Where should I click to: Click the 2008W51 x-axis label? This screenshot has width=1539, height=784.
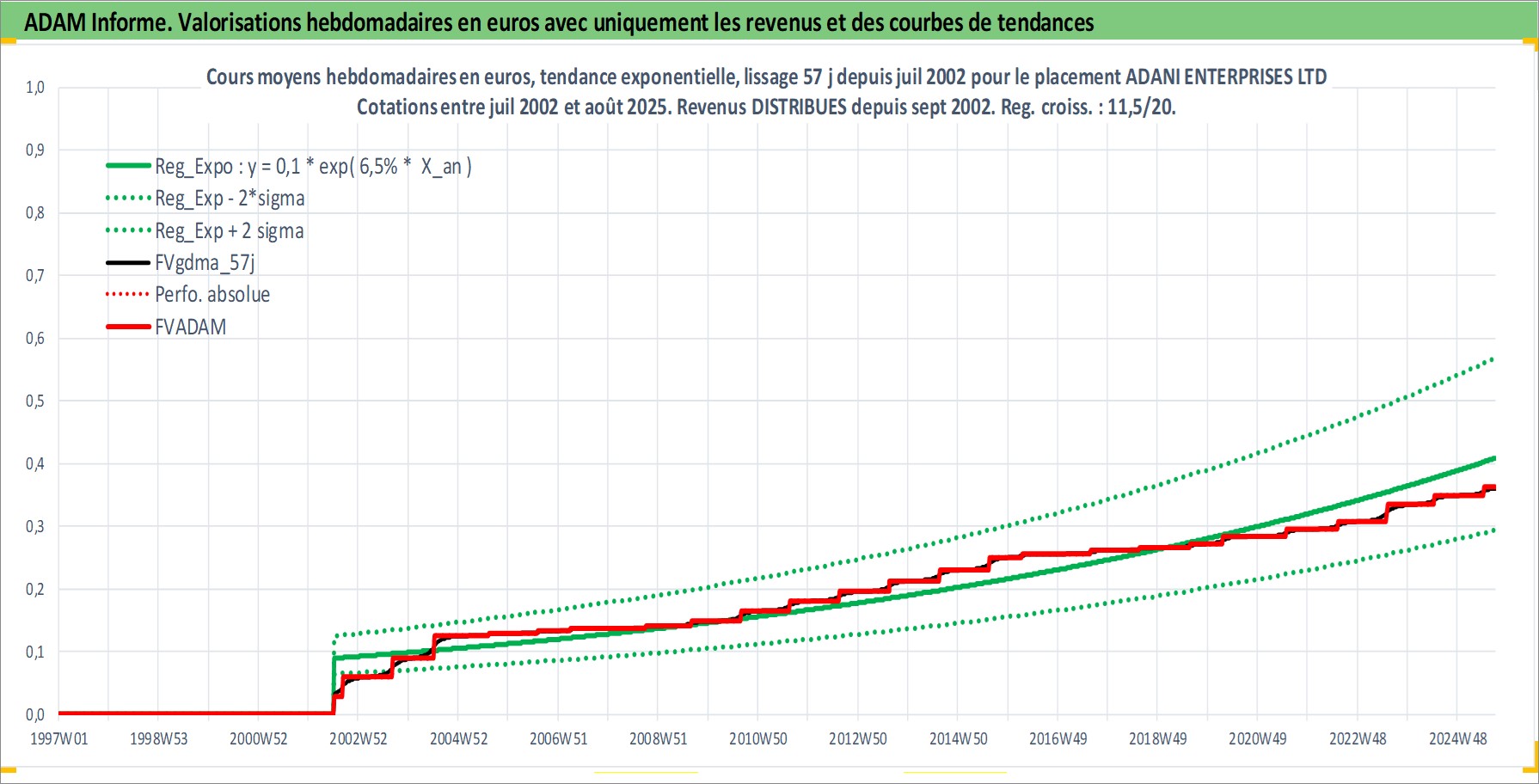[659, 738]
